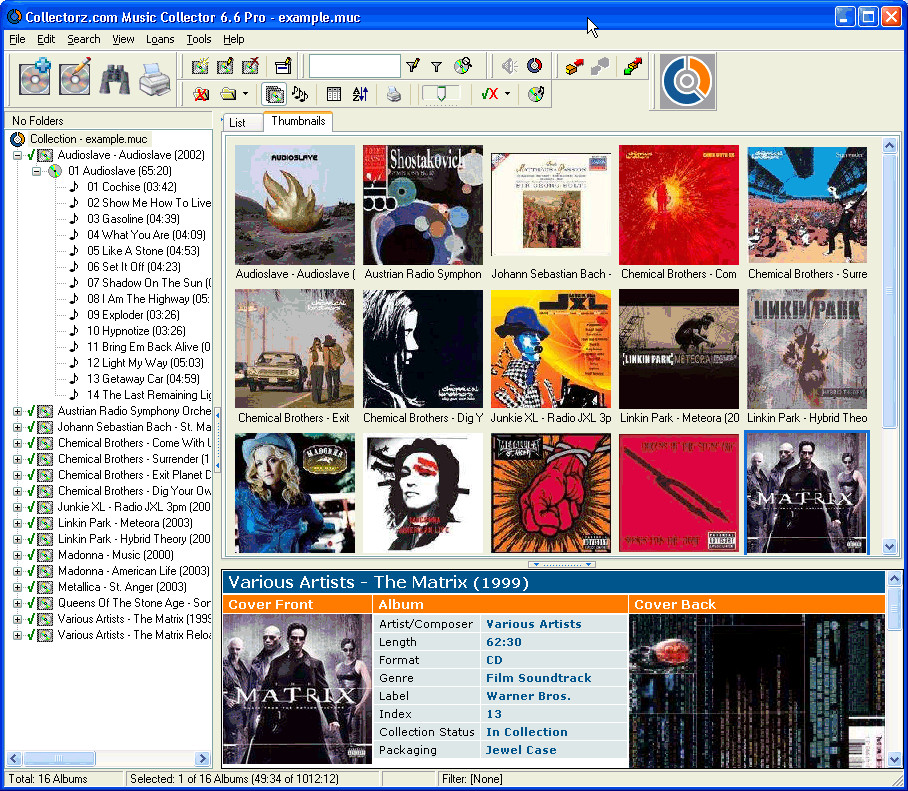This screenshot has height=791, width=908.
Task: Click the greyed-out return loan icon
Action: pos(600,67)
